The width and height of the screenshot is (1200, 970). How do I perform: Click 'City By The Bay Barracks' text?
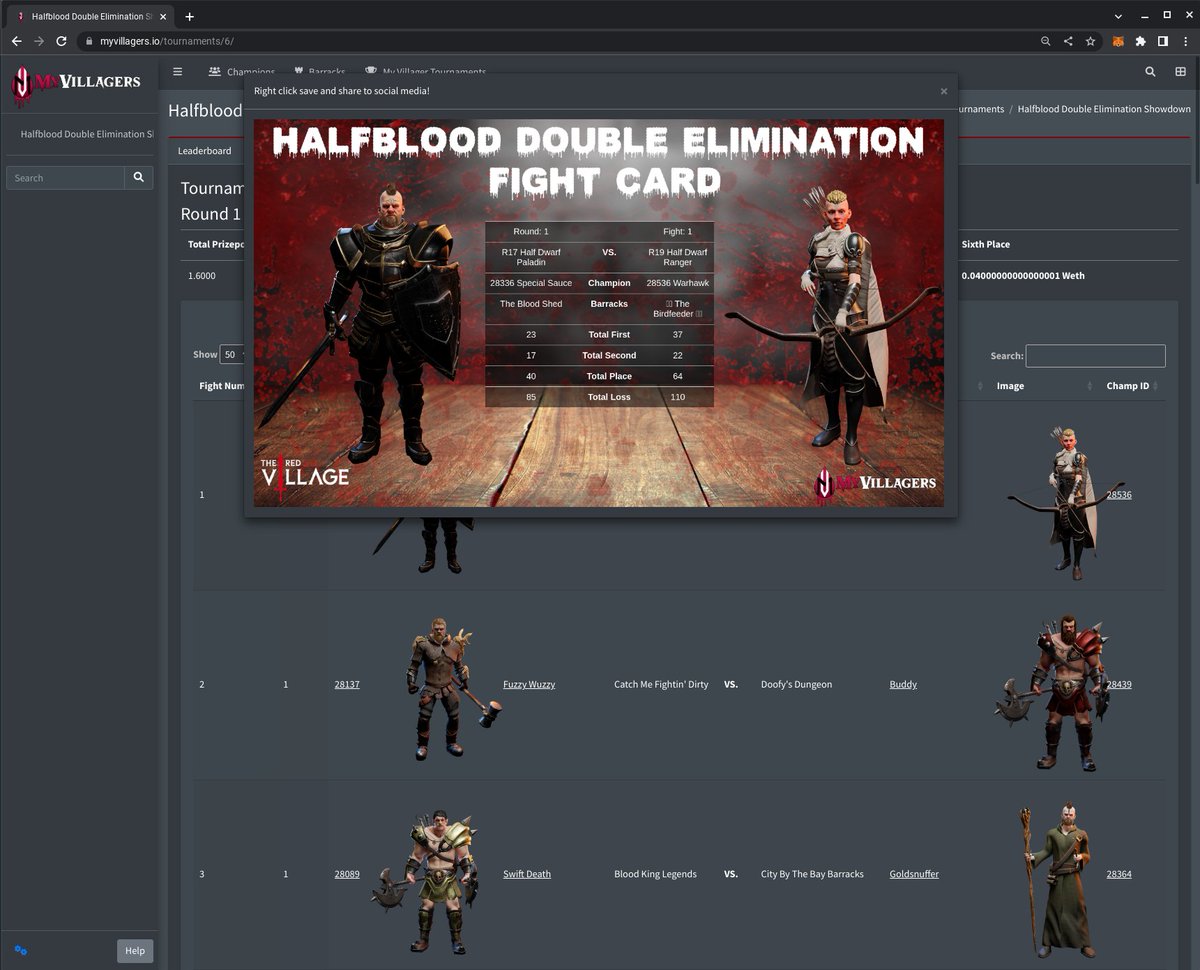812,874
